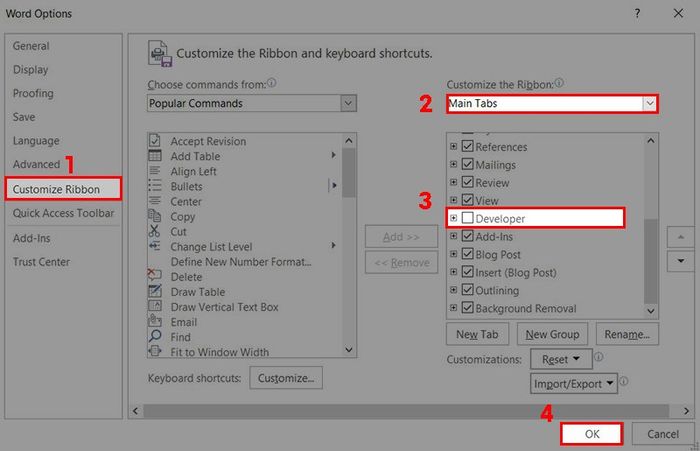Uncheck the Outlining checkbox
The height and width of the screenshot is (451, 700).
pos(467,289)
